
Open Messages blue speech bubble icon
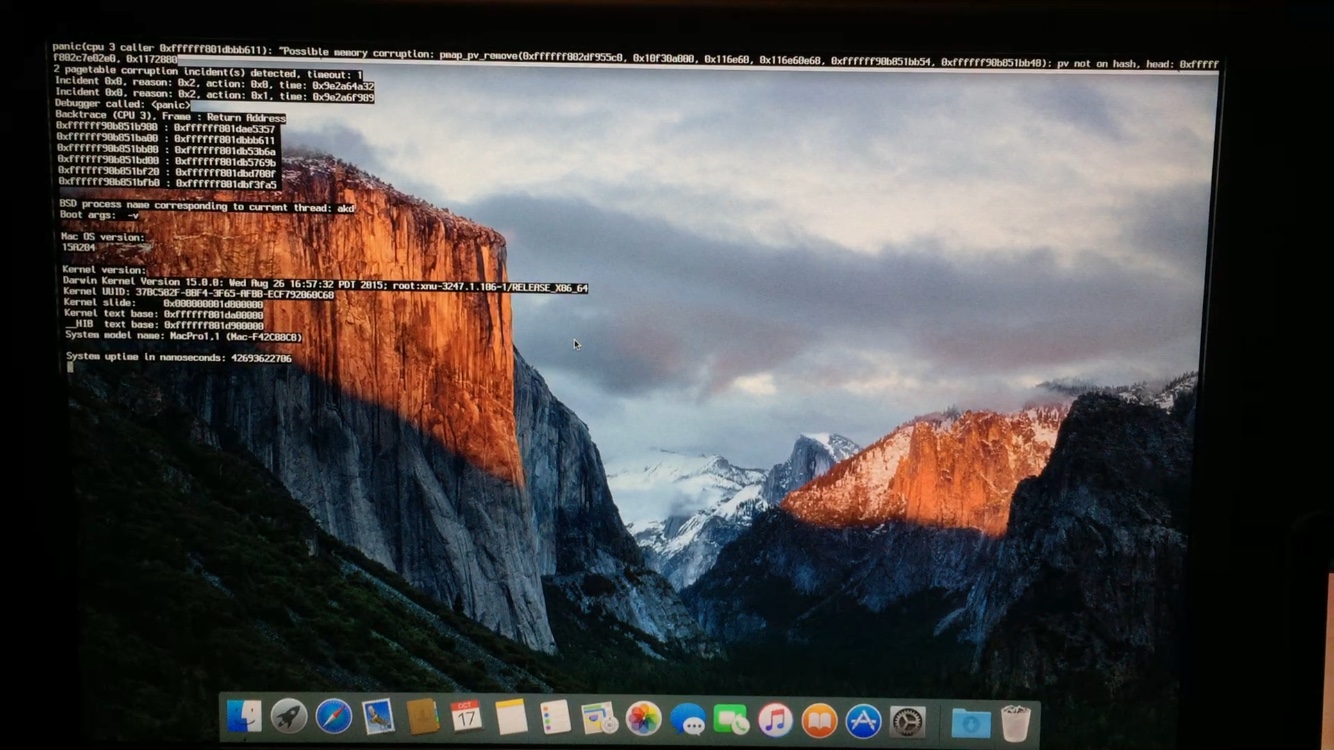(x=687, y=720)
